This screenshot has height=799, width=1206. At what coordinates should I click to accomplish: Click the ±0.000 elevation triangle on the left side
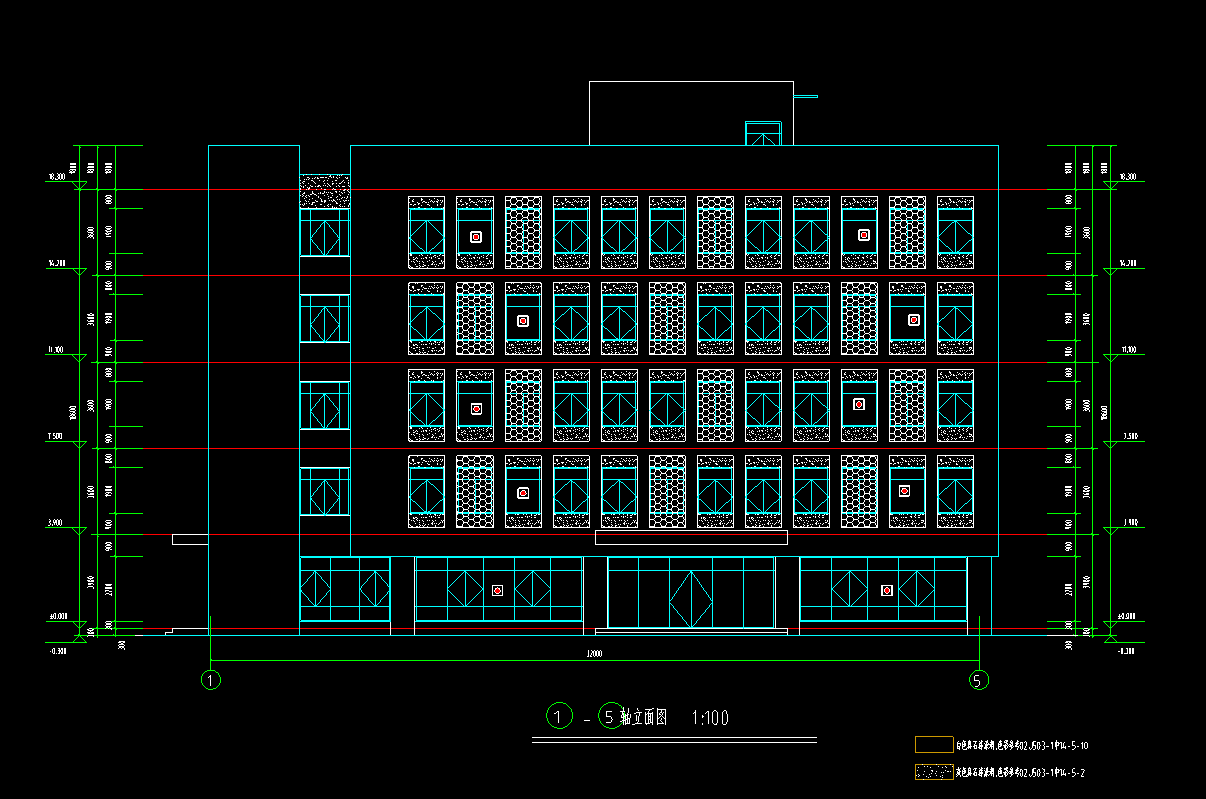(x=79, y=626)
